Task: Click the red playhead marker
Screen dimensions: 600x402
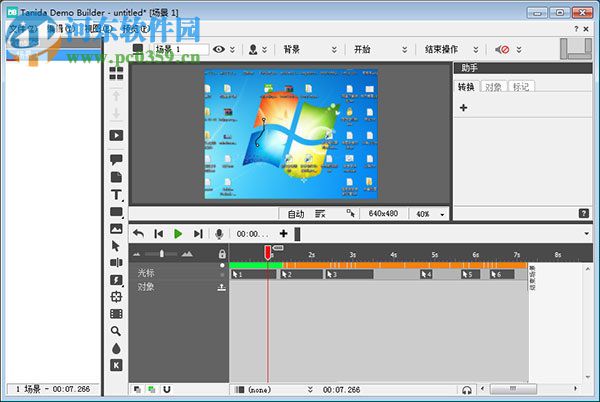Action: 267,252
